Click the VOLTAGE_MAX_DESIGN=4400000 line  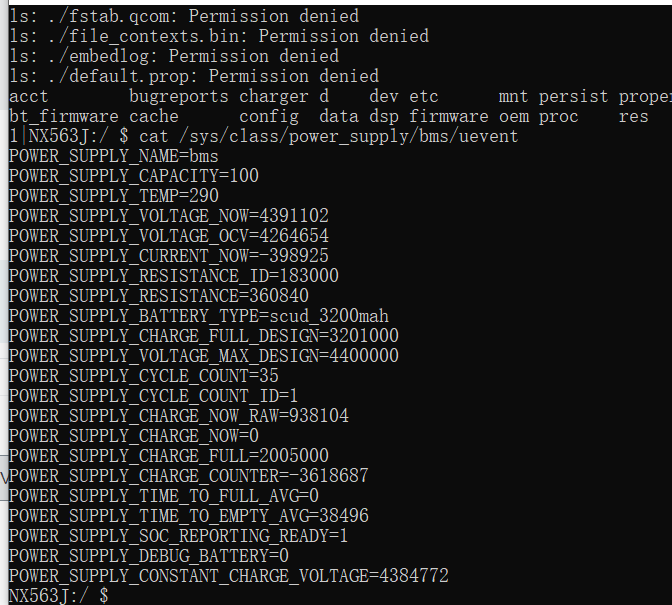pyautogui.click(x=203, y=356)
